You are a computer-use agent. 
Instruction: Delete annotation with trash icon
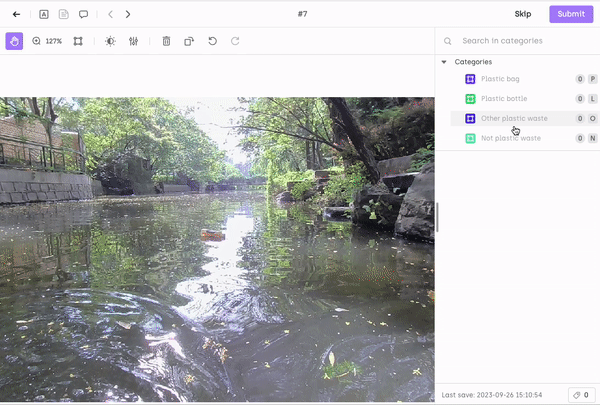pyautogui.click(x=166, y=41)
